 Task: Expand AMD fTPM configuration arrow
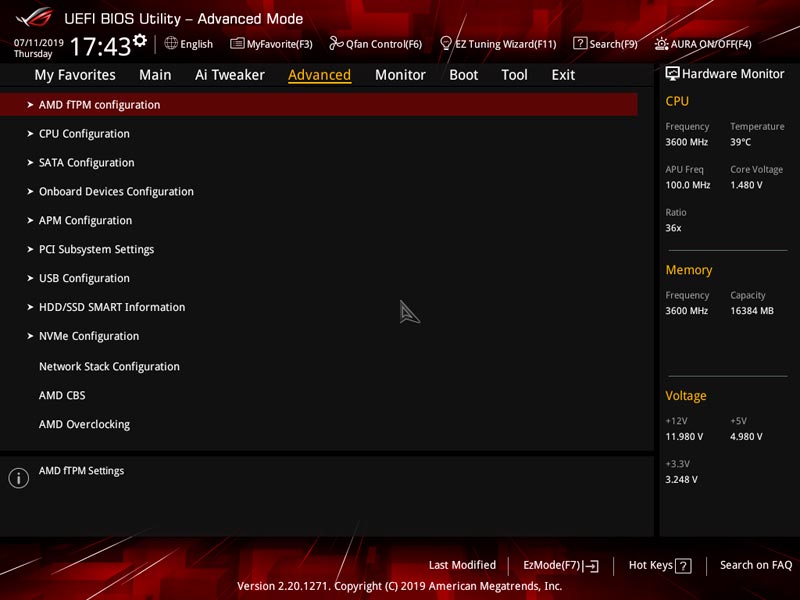point(30,105)
